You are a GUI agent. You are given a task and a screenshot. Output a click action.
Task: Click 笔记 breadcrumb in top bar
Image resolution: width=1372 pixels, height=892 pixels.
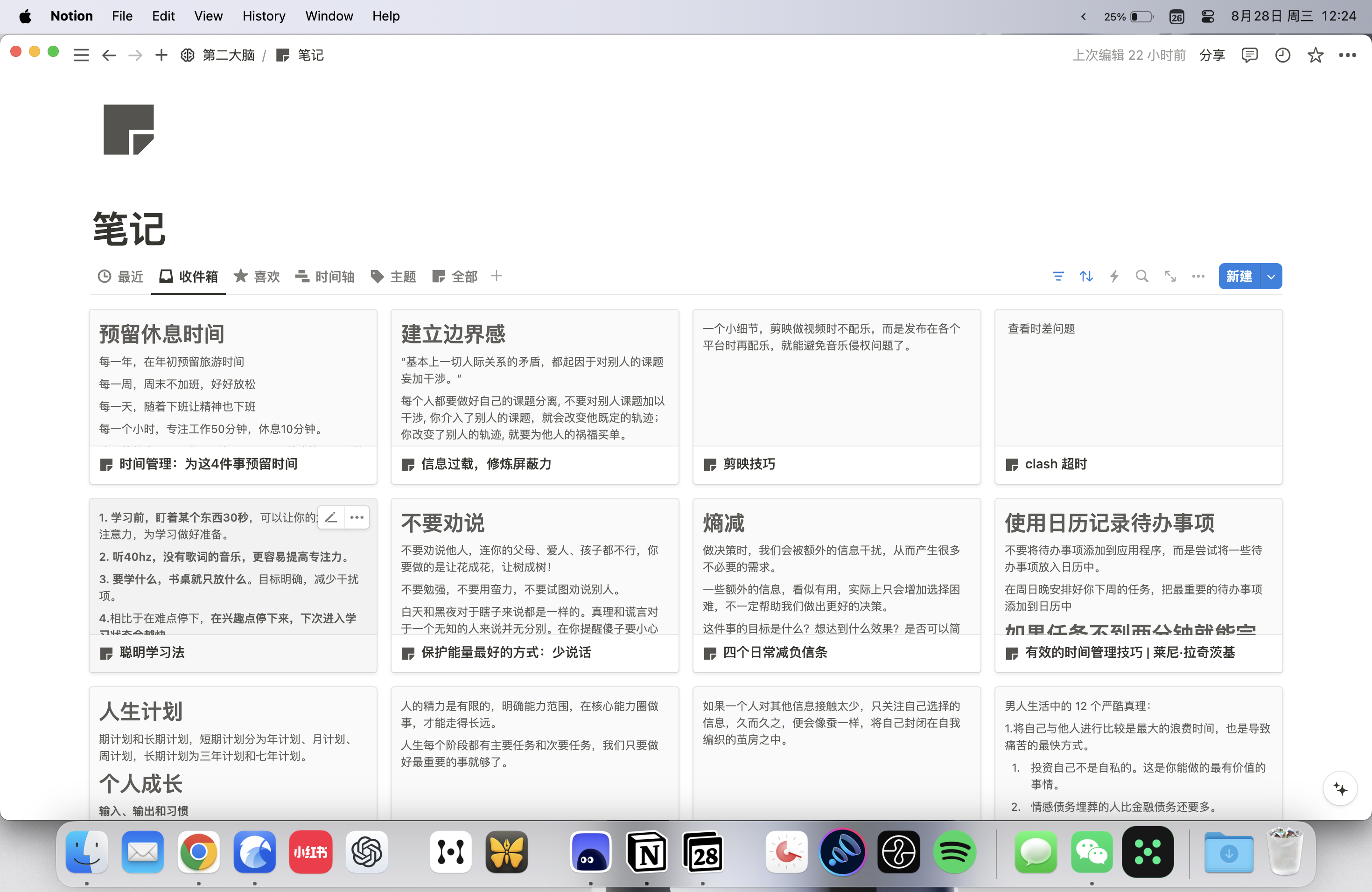[x=300, y=56]
